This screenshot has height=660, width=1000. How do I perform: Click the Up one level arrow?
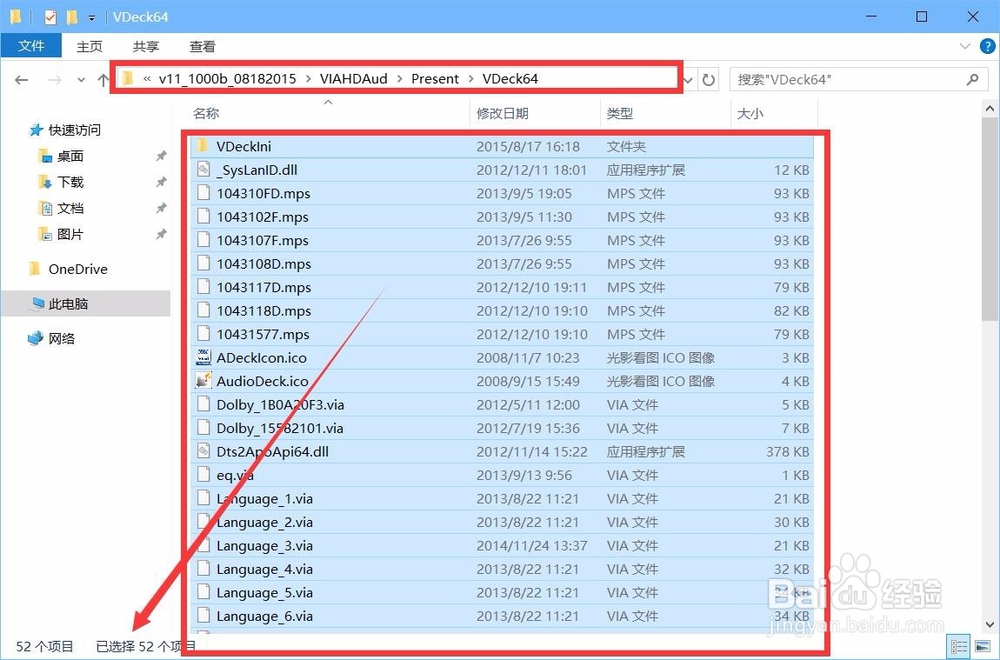pyautogui.click(x=103, y=79)
